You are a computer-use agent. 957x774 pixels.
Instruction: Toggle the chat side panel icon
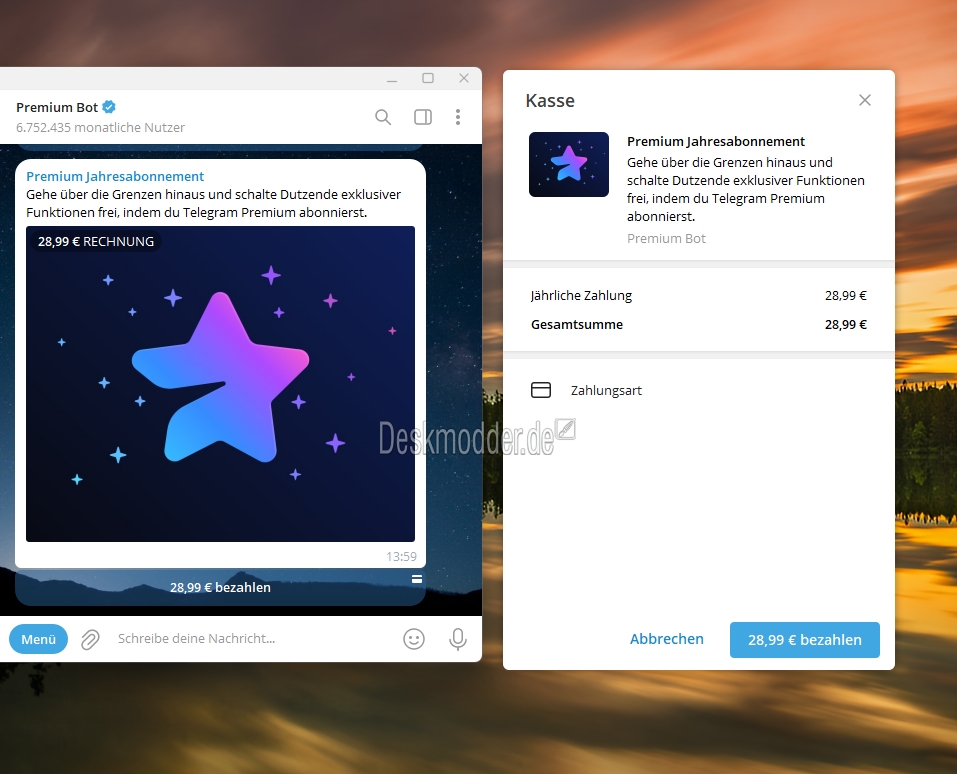pos(422,117)
